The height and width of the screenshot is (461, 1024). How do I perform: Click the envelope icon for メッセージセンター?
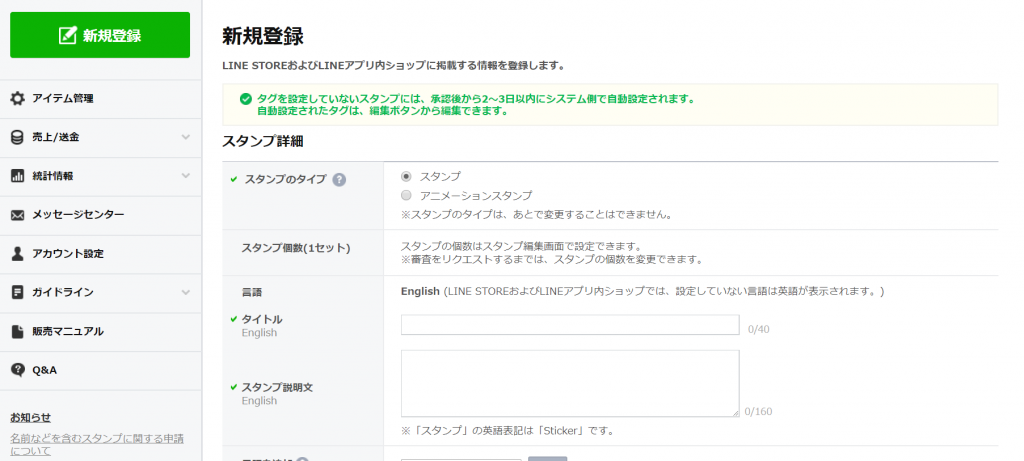click(17, 215)
